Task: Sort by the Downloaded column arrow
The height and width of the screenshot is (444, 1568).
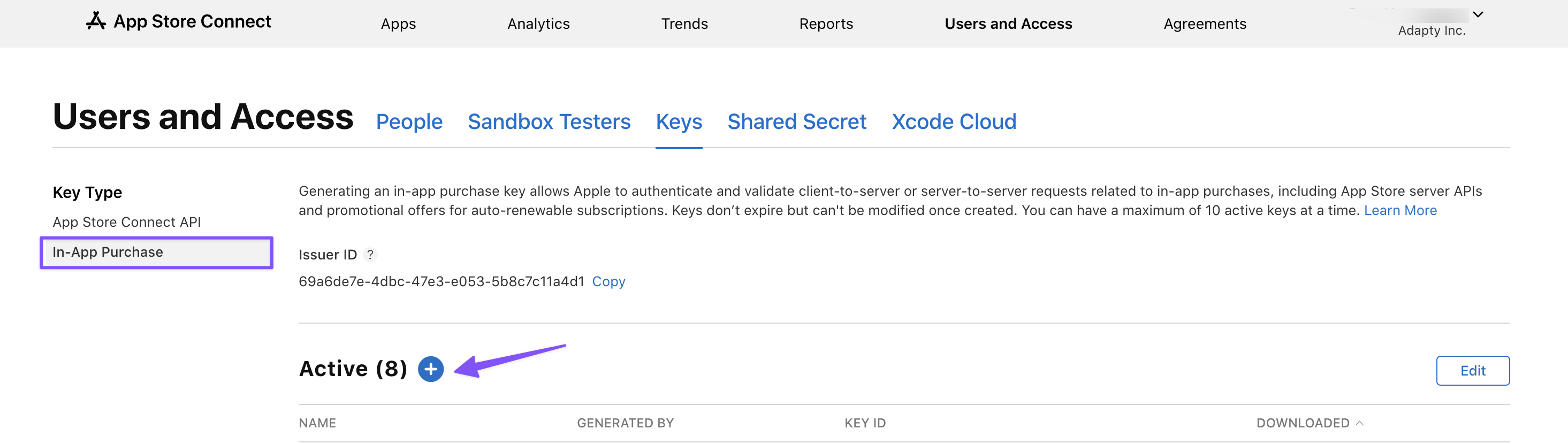Action: (1360, 423)
